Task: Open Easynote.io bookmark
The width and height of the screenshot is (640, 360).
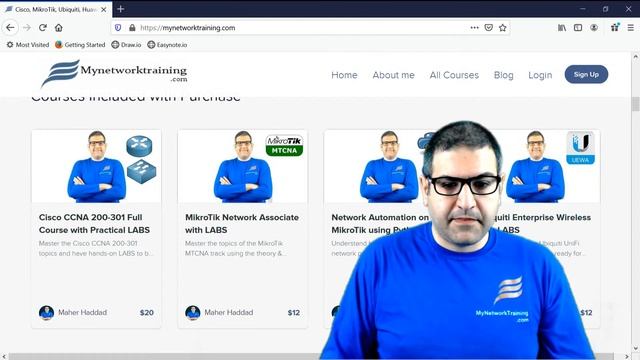Action: click(167, 45)
